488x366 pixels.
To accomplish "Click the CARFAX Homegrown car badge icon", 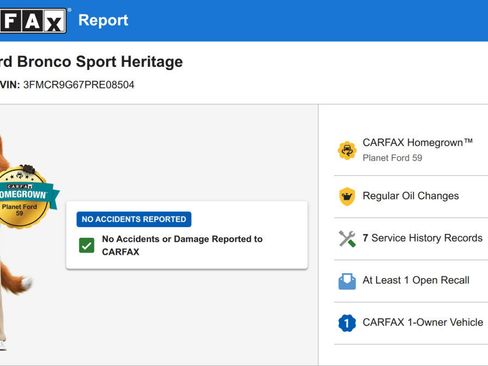I will click(x=347, y=150).
